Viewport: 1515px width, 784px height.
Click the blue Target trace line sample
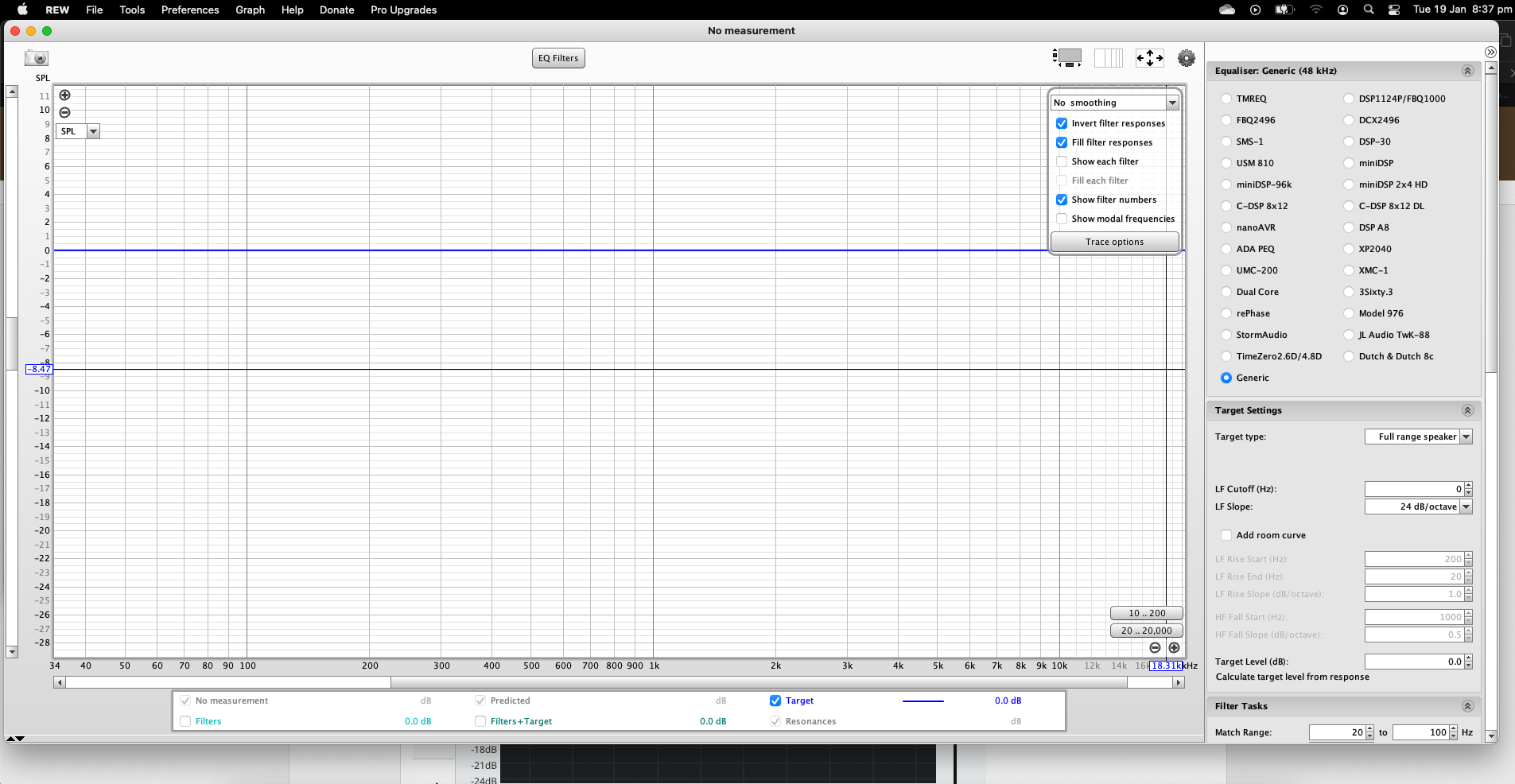[x=923, y=701]
